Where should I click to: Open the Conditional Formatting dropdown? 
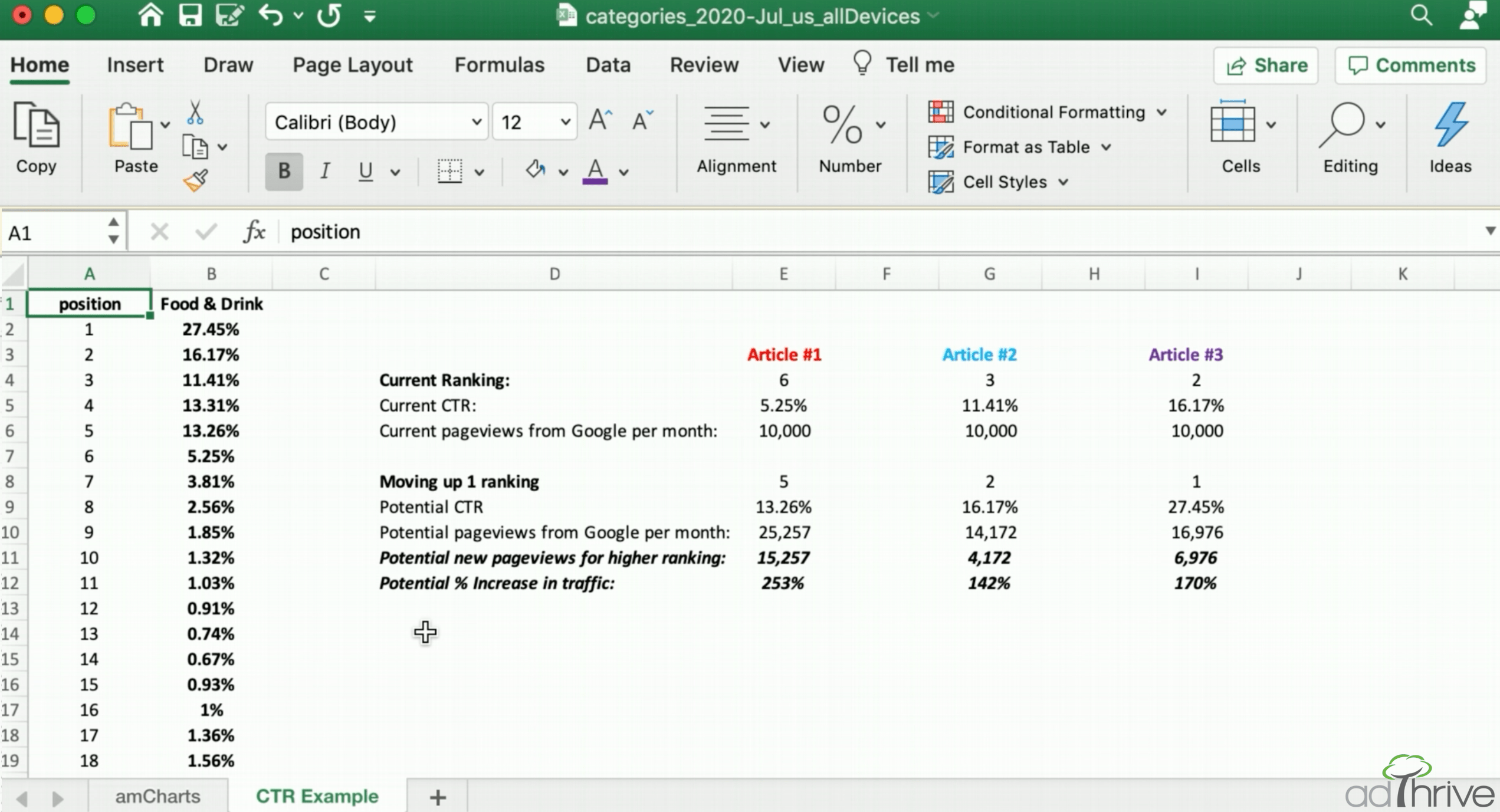point(1048,111)
